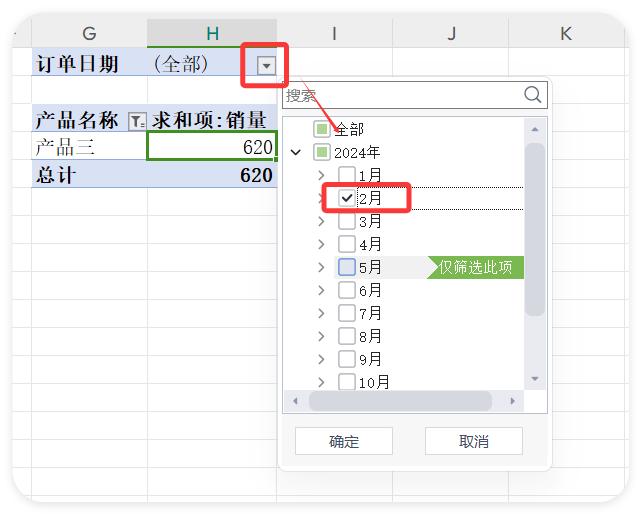Image resolution: width=641 pixels, height=514 pixels.
Task: Select column J header
Action: tap(450, 33)
